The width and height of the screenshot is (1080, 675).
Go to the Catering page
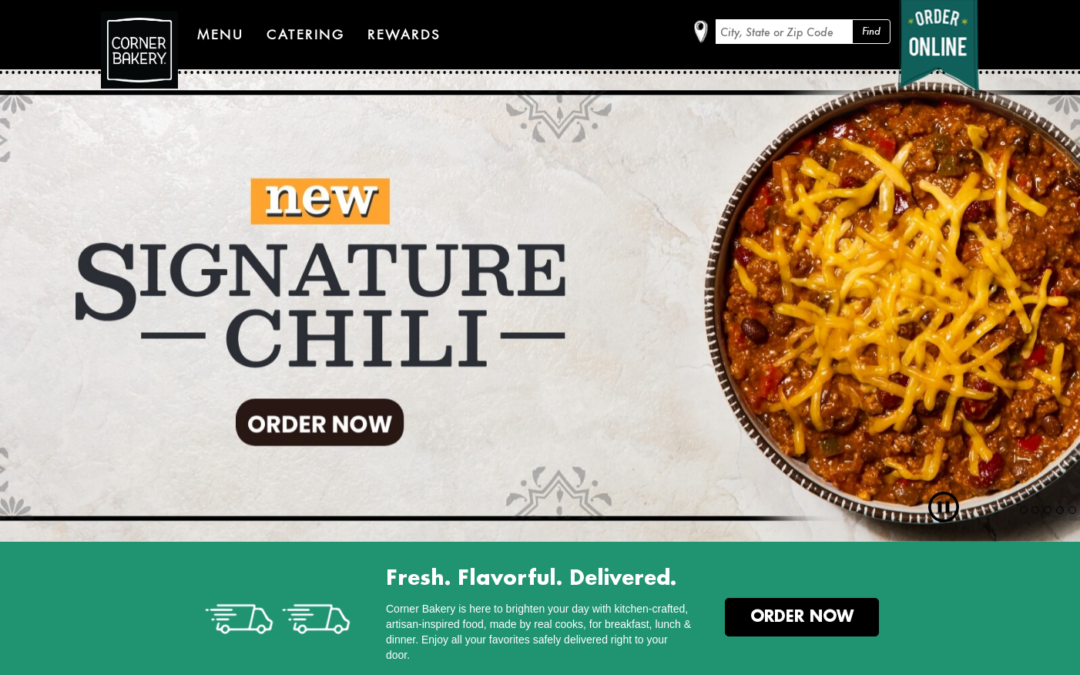pos(305,34)
